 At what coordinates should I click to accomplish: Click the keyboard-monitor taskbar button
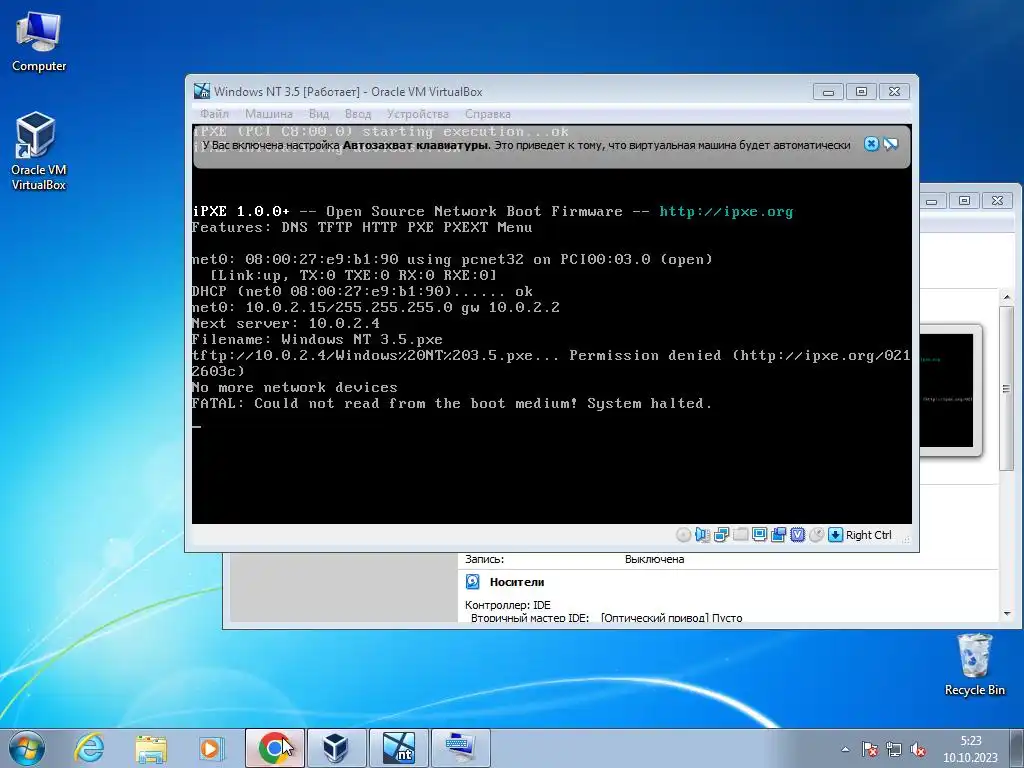(x=460, y=748)
